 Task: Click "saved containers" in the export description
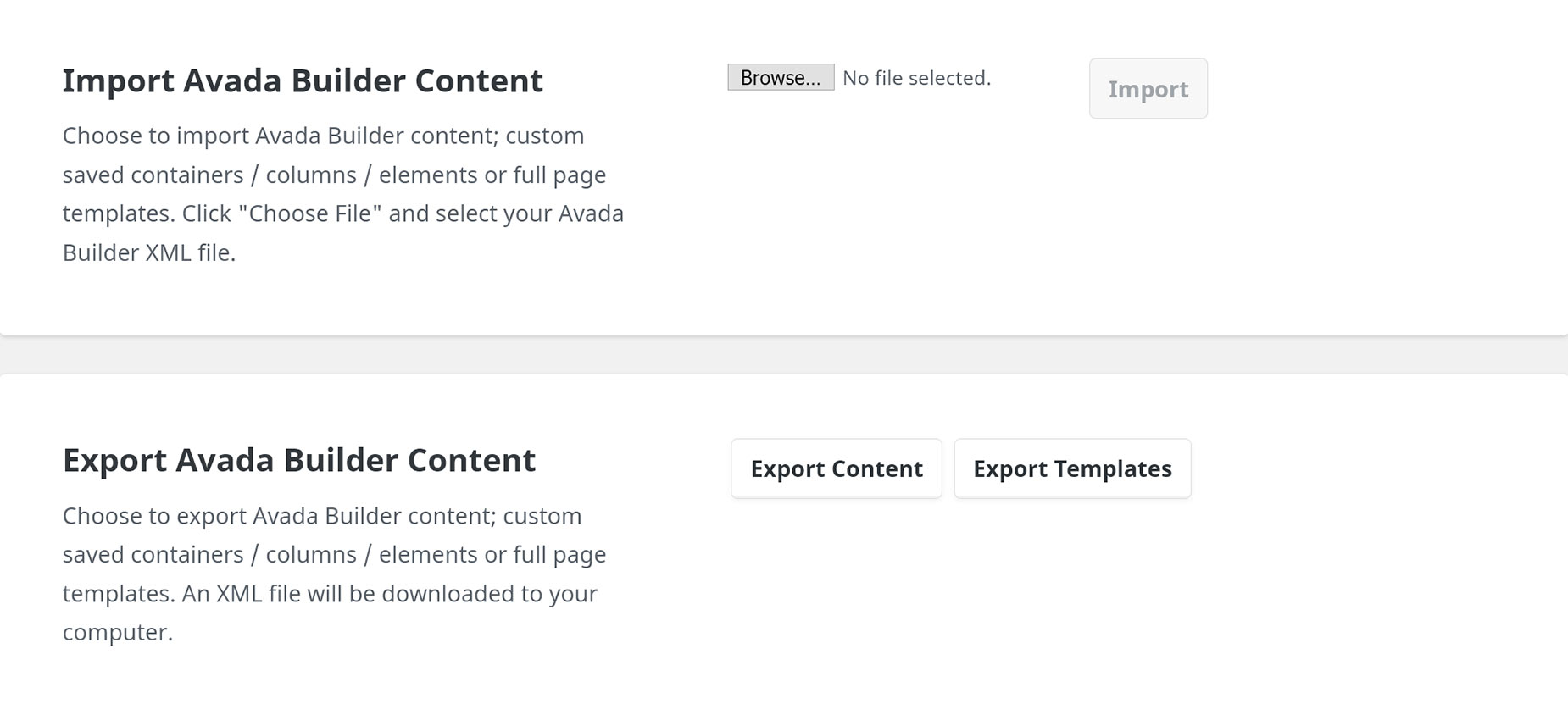point(153,554)
